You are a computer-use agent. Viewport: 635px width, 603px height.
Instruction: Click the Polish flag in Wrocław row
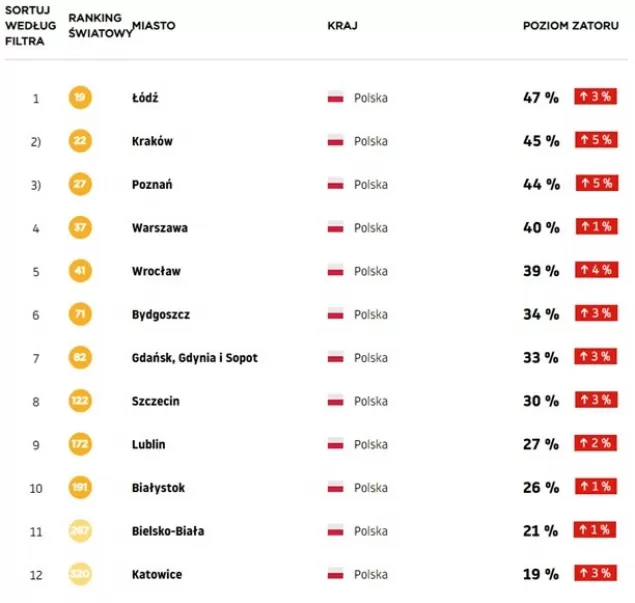(335, 271)
